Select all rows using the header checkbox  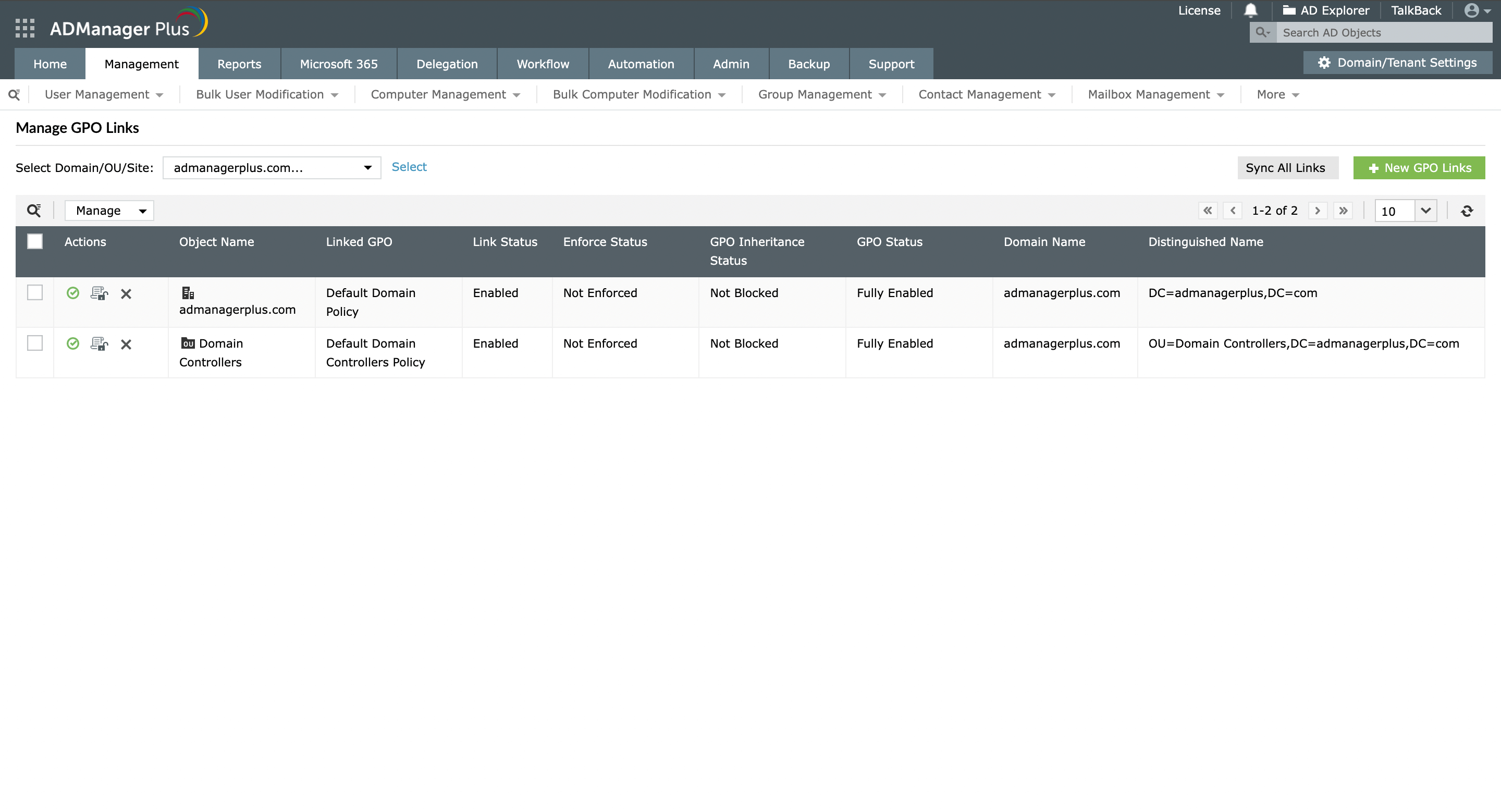(34, 241)
